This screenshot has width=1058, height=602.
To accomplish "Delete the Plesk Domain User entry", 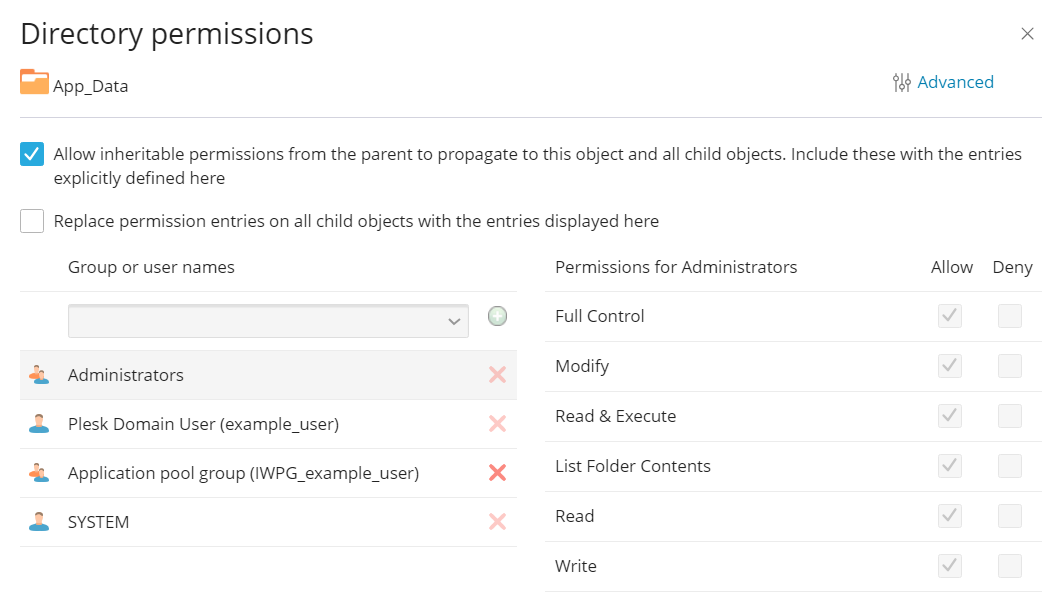I will pos(497,423).
